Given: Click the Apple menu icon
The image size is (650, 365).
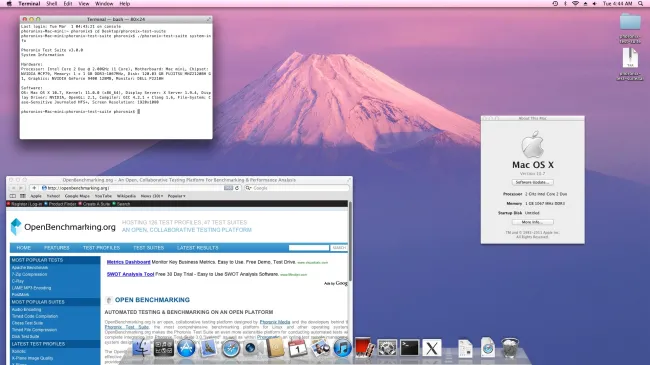Looking at the screenshot, I should 9,3.
